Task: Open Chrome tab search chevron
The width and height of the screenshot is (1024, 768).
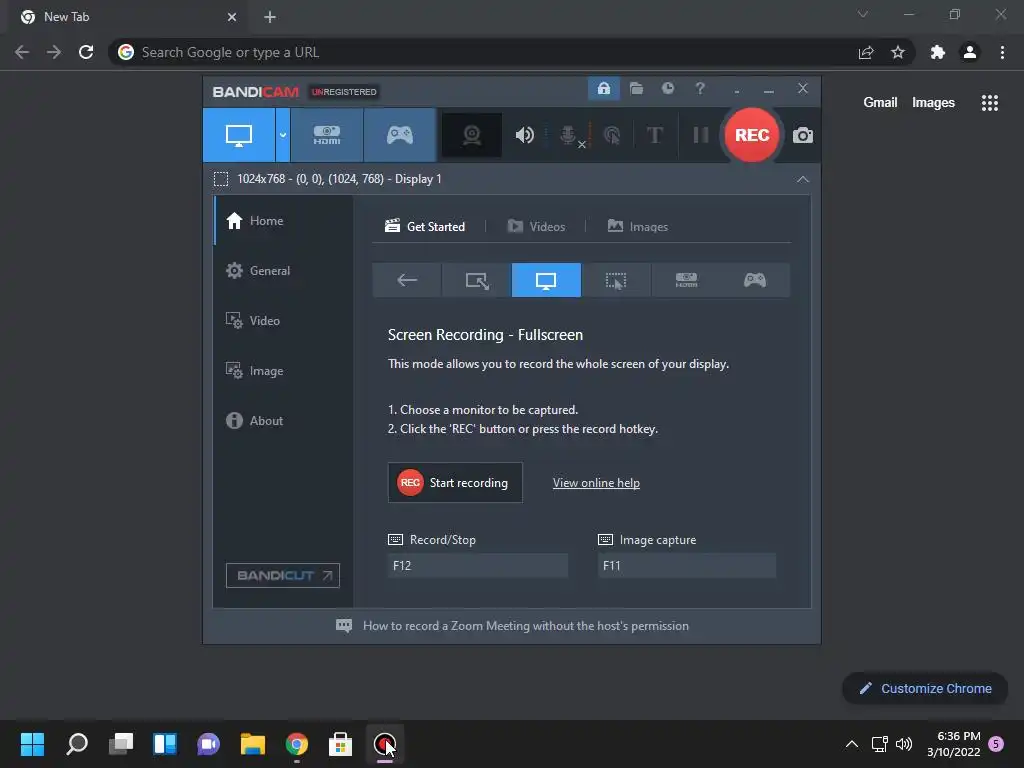Action: tap(863, 14)
